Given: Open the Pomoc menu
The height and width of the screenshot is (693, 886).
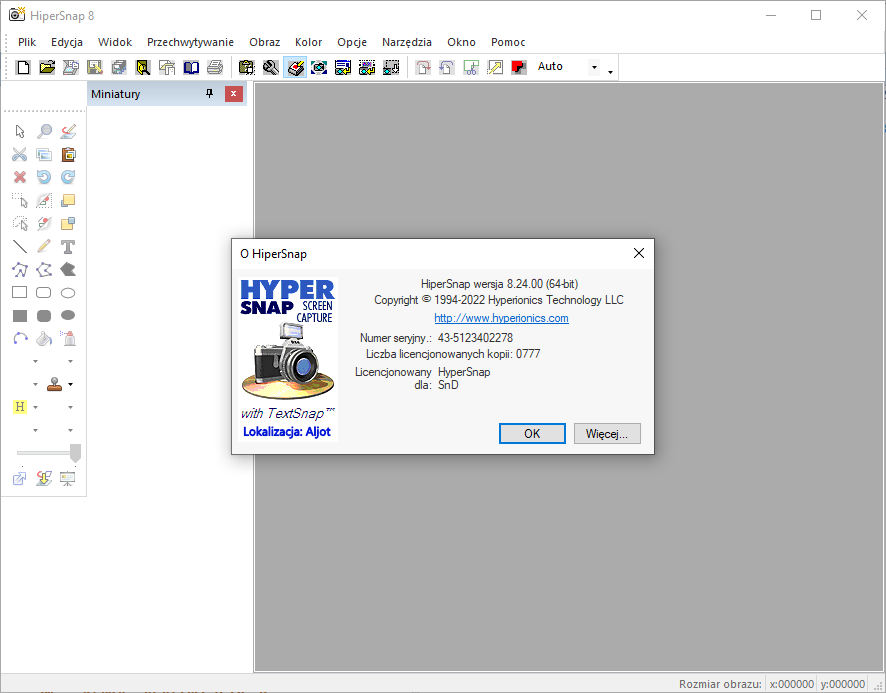Looking at the screenshot, I should (x=508, y=42).
